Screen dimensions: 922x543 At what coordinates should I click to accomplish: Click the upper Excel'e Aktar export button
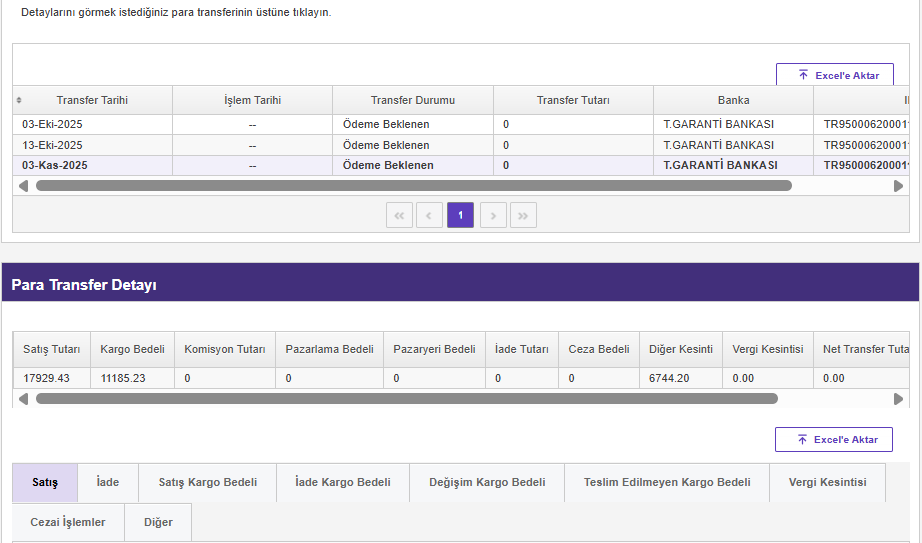(834, 76)
